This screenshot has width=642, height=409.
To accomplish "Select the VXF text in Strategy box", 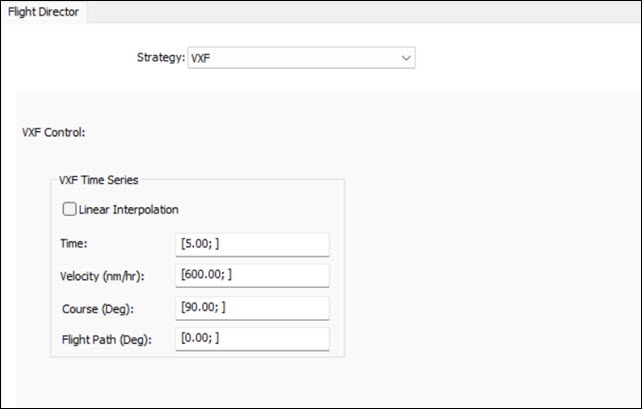I will pyautogui.click(x=200, y=58).
